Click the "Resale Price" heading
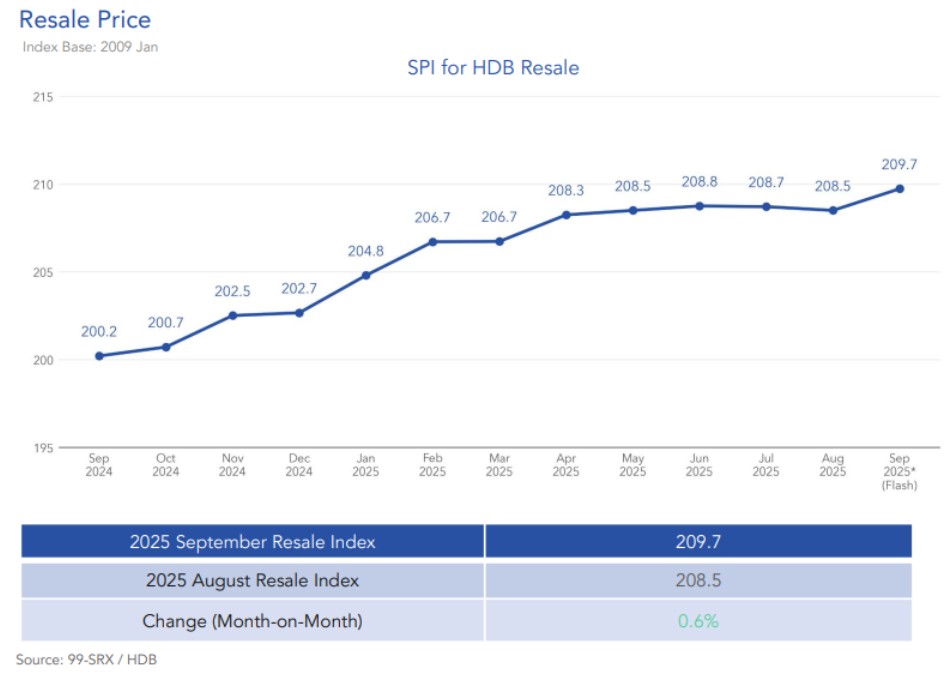The image size is (947, 685). 85,19
